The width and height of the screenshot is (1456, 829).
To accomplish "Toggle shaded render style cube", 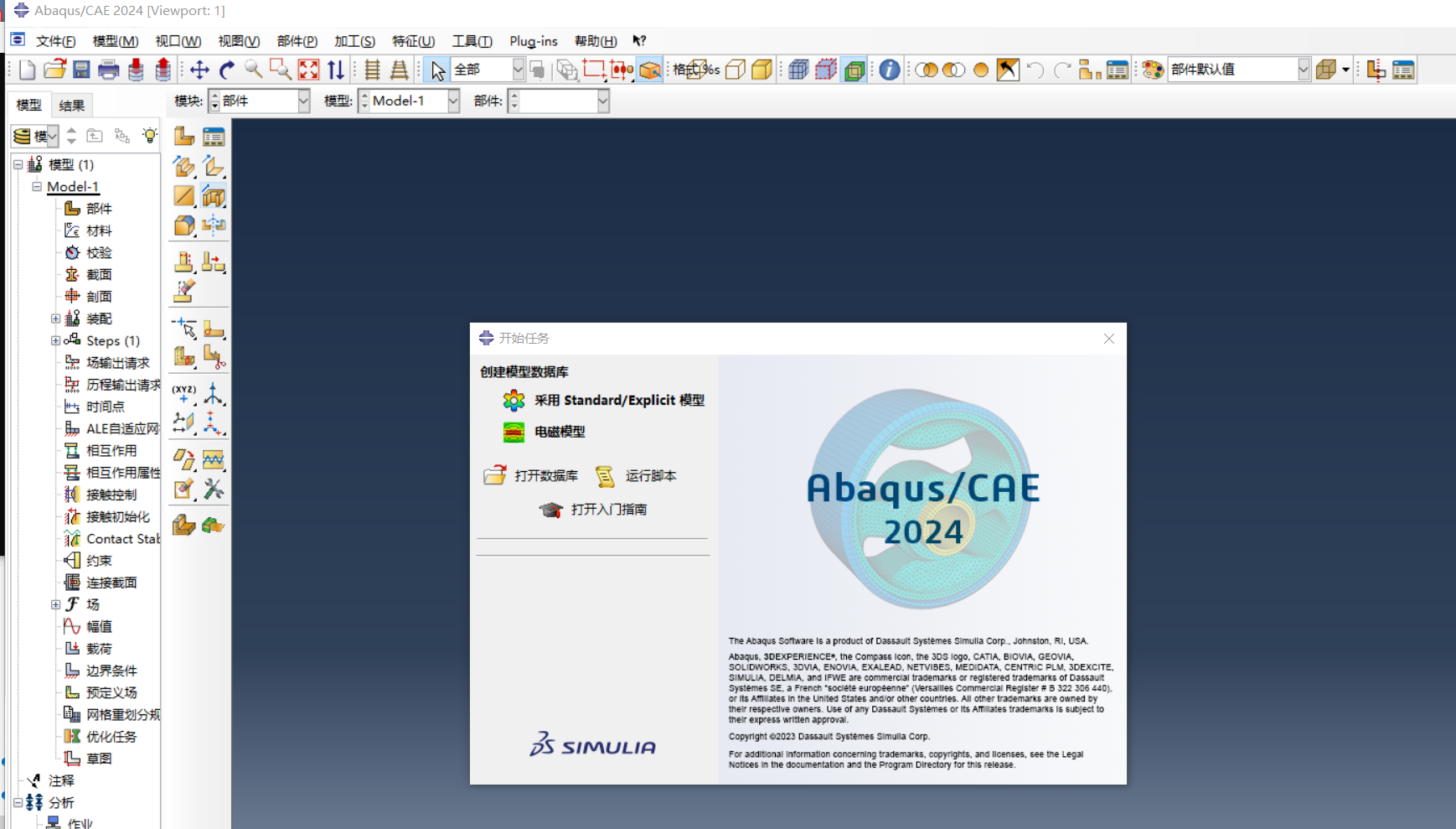I will click(762, 70).
